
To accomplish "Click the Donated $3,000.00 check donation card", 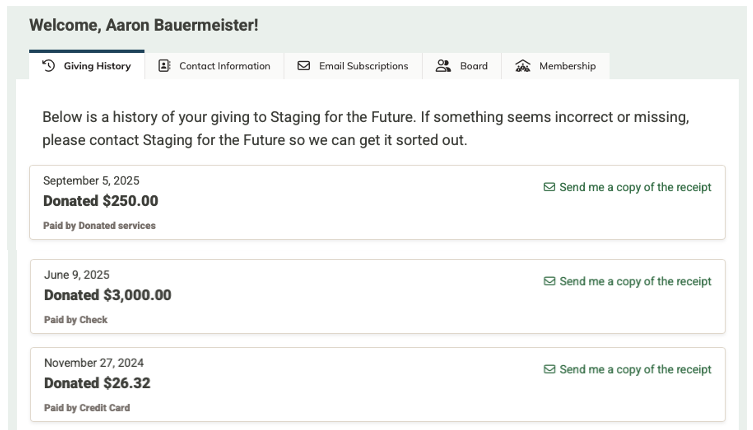I will 300,297.
